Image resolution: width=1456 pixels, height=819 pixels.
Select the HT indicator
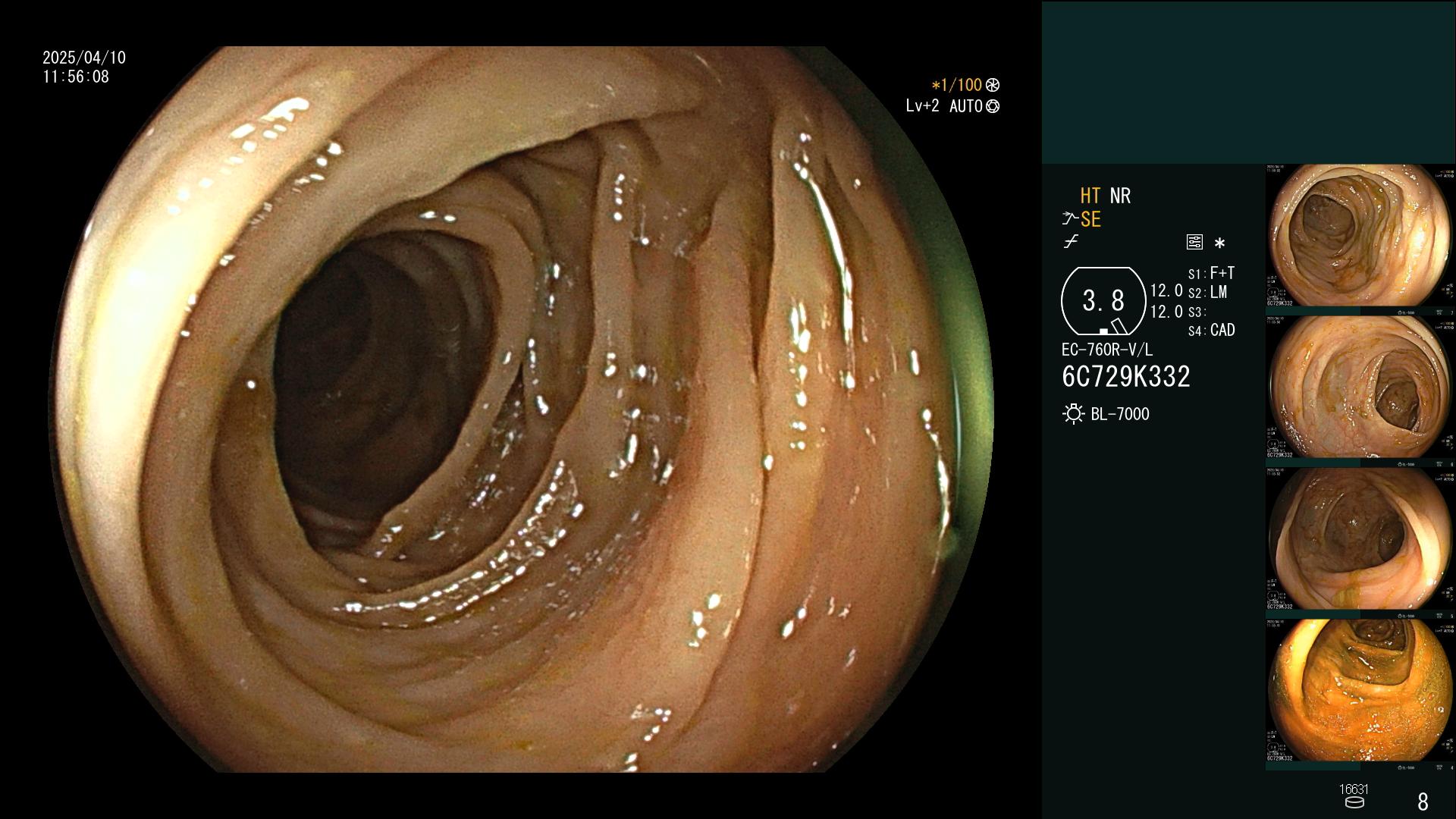[1090, 196]
